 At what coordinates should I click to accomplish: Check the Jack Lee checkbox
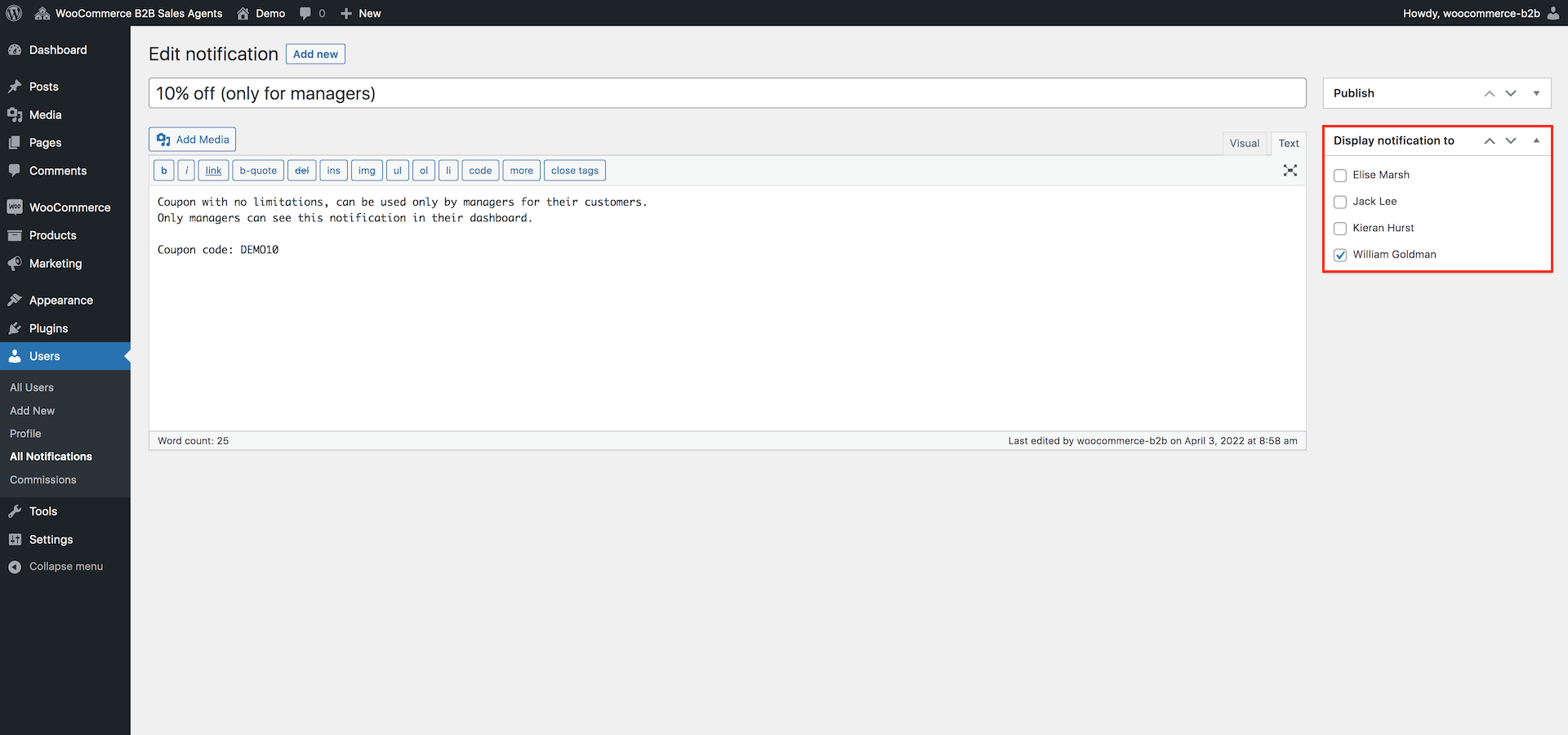click(x=1340, y=202)
